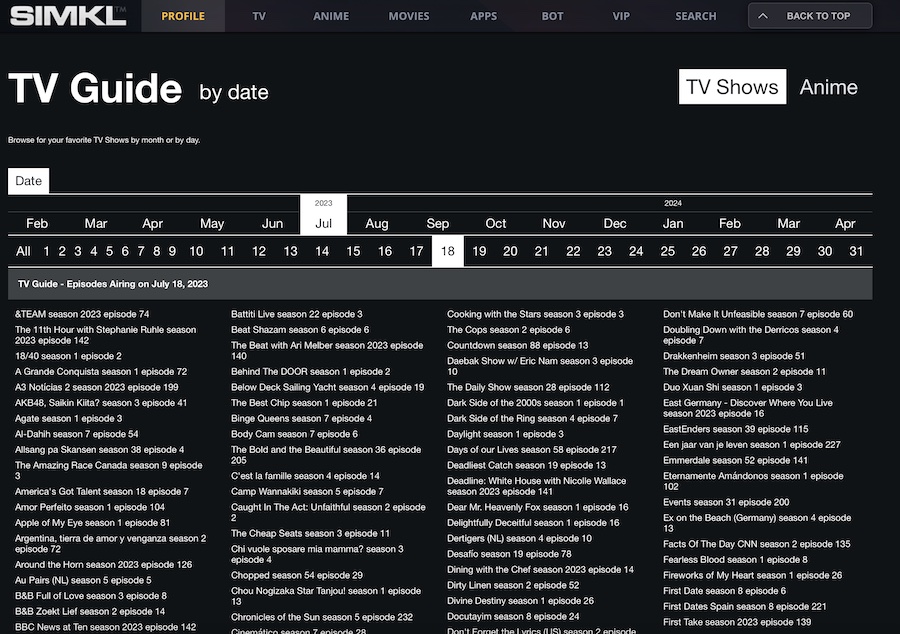Open Days of our Lives episode 217
This screenshot has height=634, width=900.
(532, 450)
